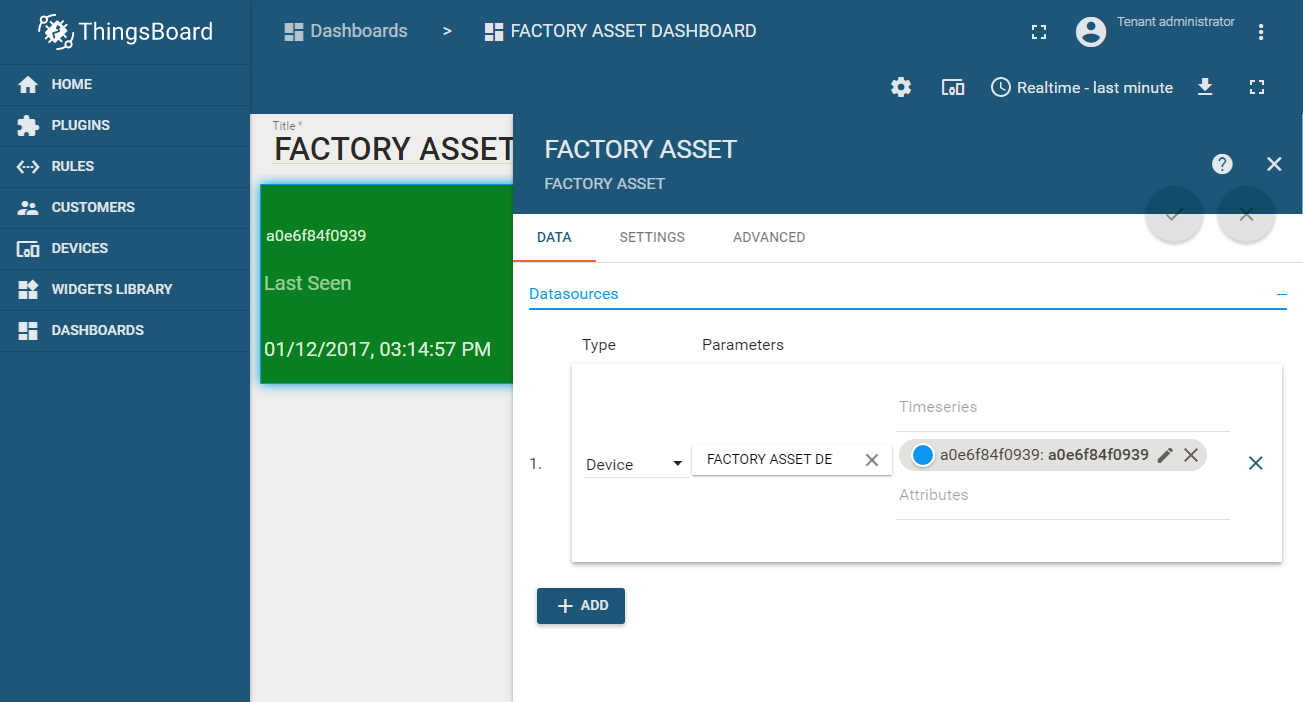Open widget help question mark icon
1303x702 pixels.
[x=1222, y=164]
